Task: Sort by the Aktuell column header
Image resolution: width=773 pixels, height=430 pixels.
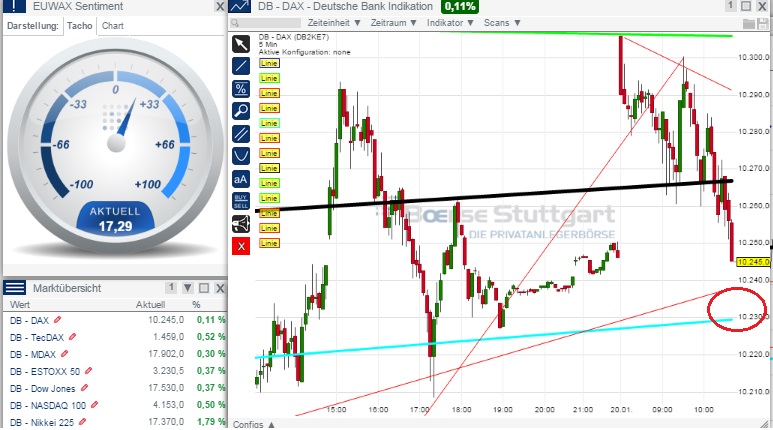Action: click(150, 305)
